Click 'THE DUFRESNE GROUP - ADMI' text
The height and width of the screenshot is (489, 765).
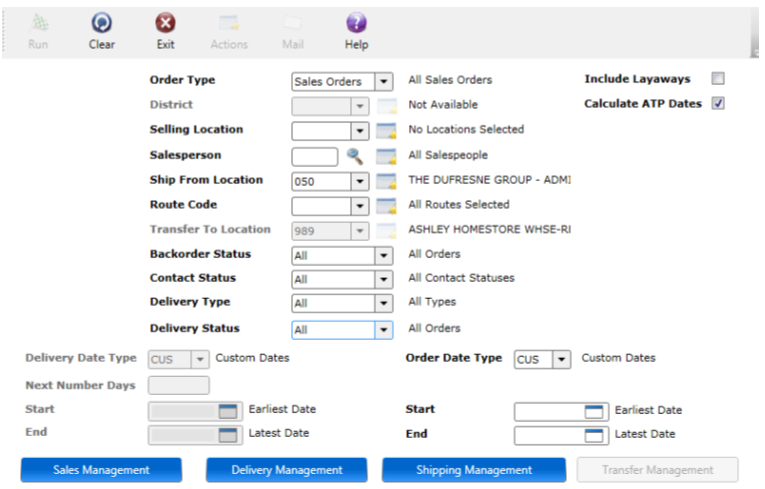(x=489, y=180)
